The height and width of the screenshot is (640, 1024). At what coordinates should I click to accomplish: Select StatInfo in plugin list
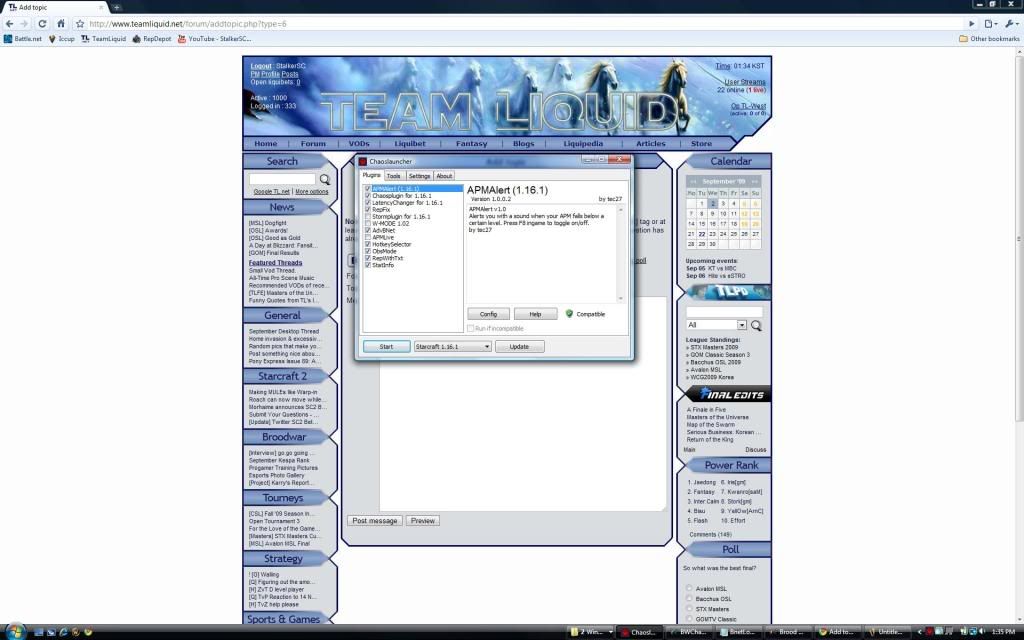383,264
